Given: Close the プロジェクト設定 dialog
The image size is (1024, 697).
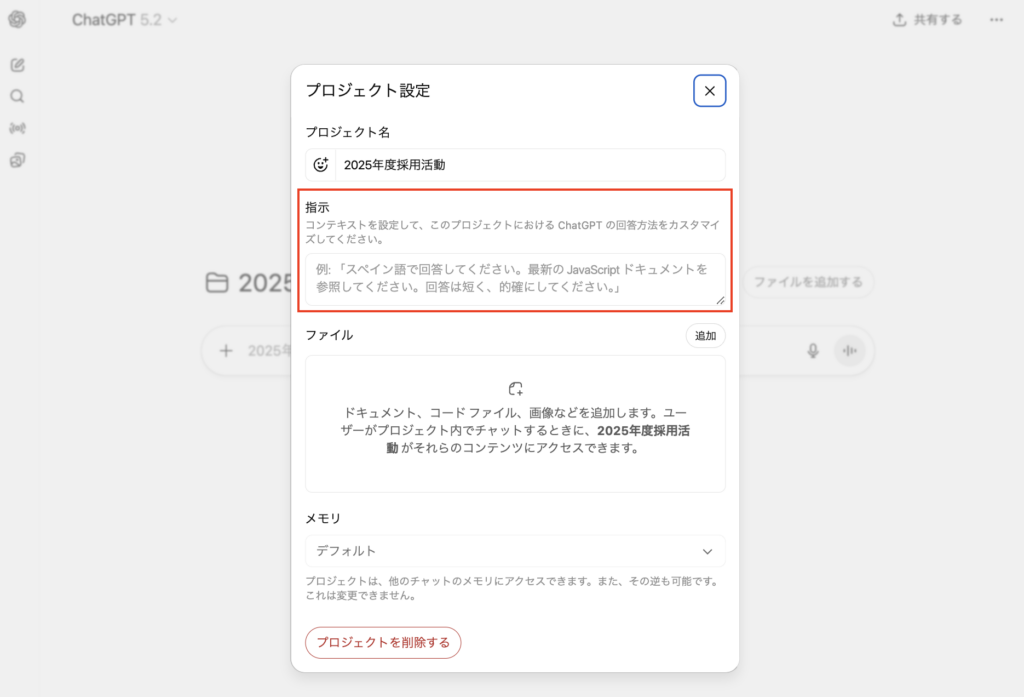Looking at the screenshot, I should (x=709, y=91).
